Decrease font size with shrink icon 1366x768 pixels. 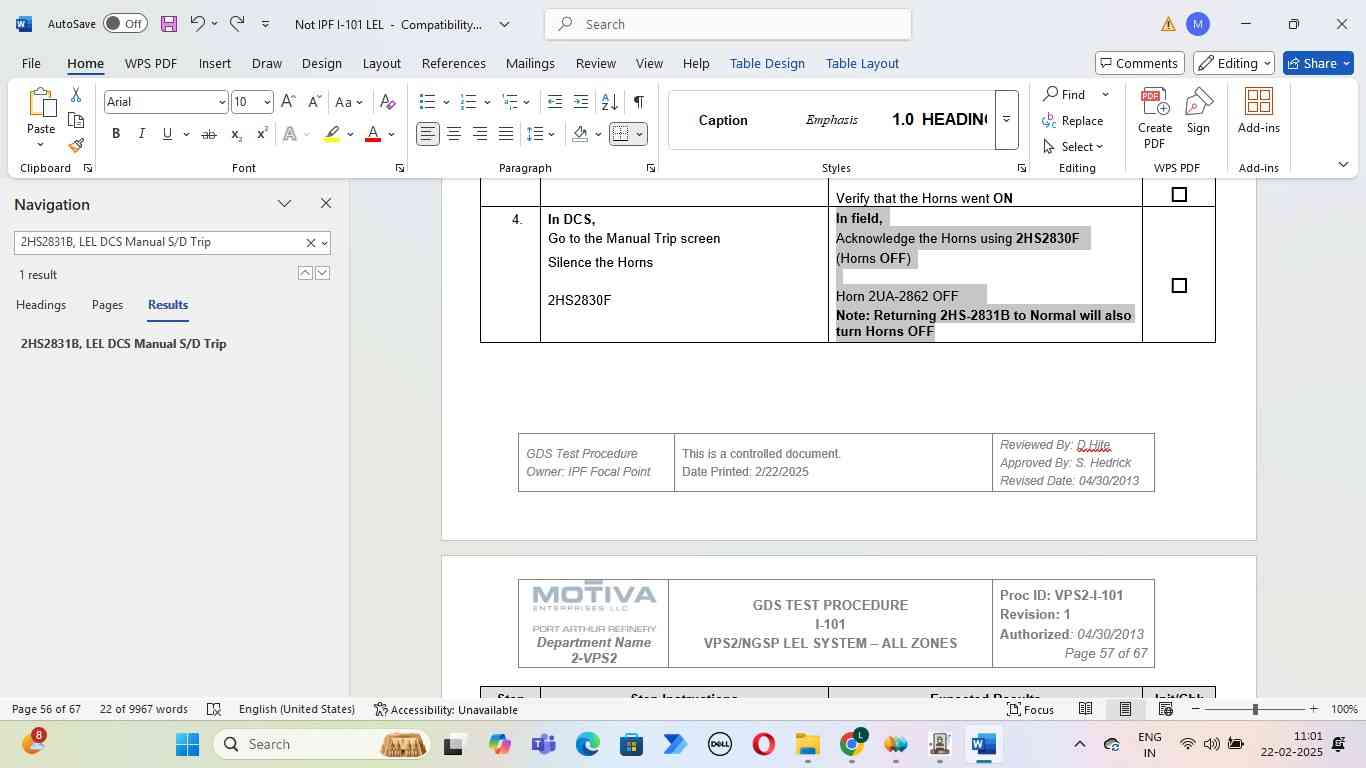(x=314, y=102)
